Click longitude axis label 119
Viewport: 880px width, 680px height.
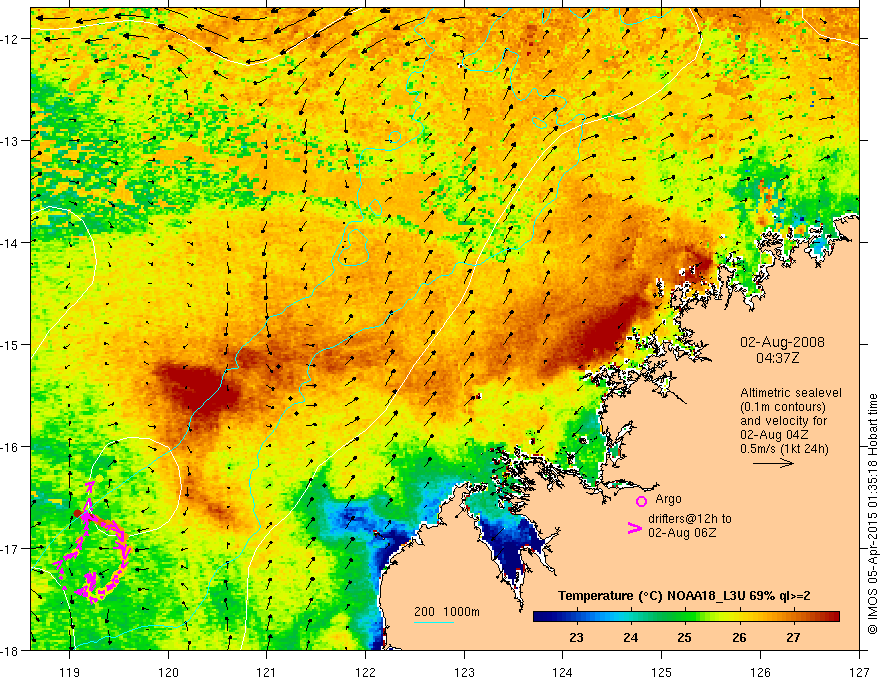[x=70, y=672]
